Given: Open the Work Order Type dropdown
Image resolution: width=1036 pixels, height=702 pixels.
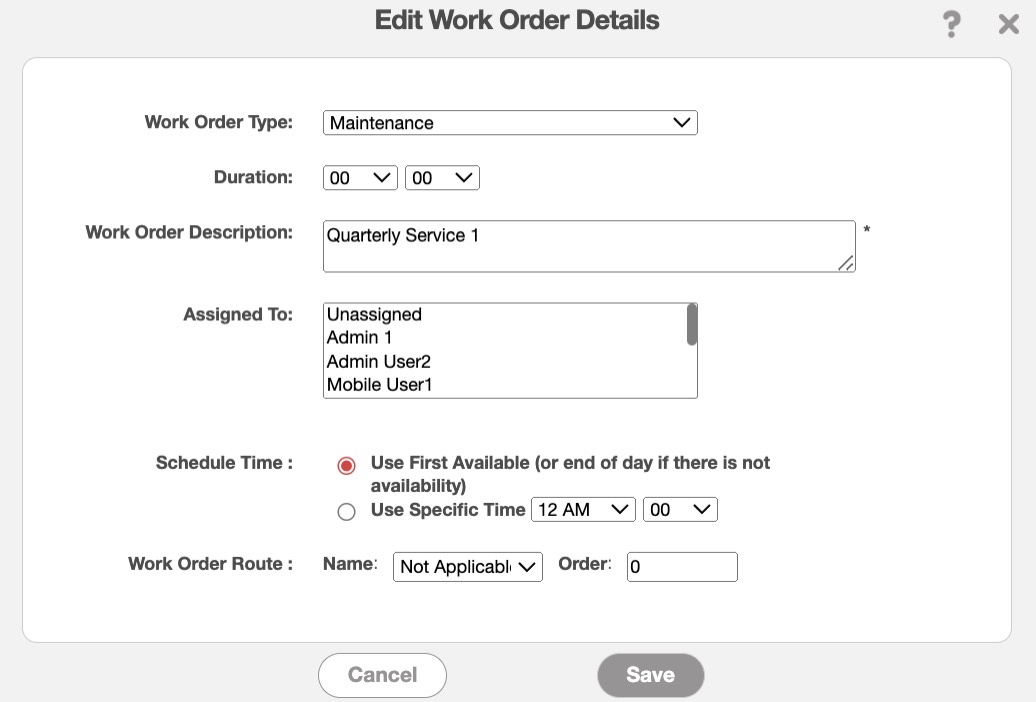Looking at the screenshot, I should pyautogui.click(x=510, y=123).
